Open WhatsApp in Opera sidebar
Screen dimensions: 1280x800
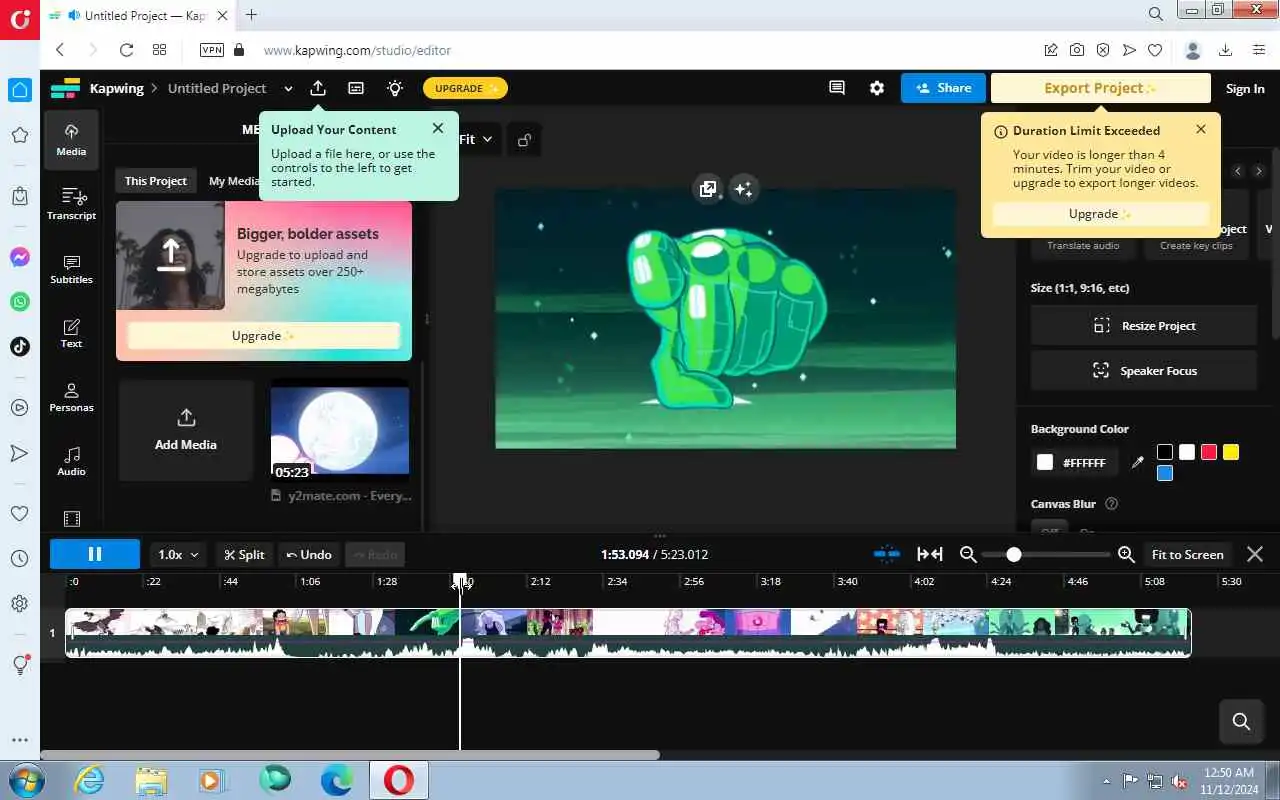click(19, 301)
